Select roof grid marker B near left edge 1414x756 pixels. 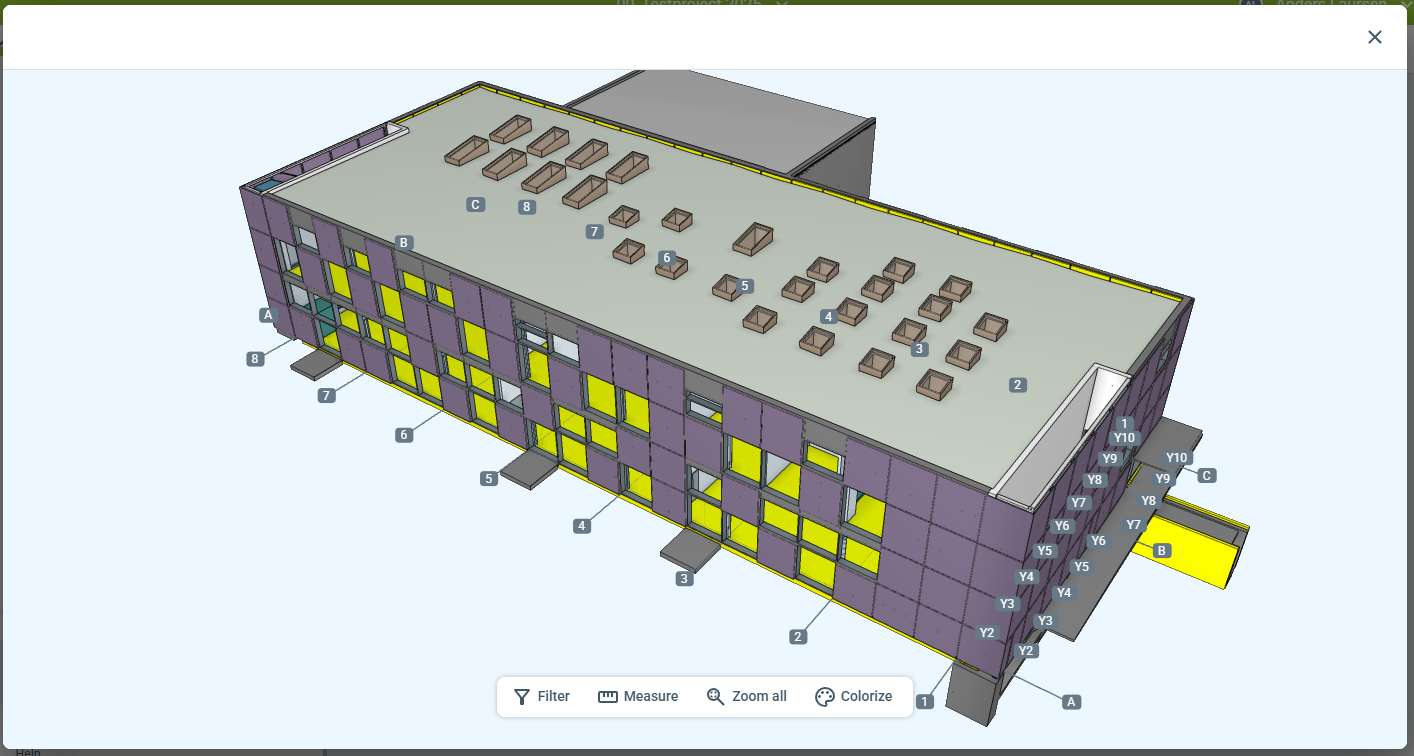click(403, 243)
